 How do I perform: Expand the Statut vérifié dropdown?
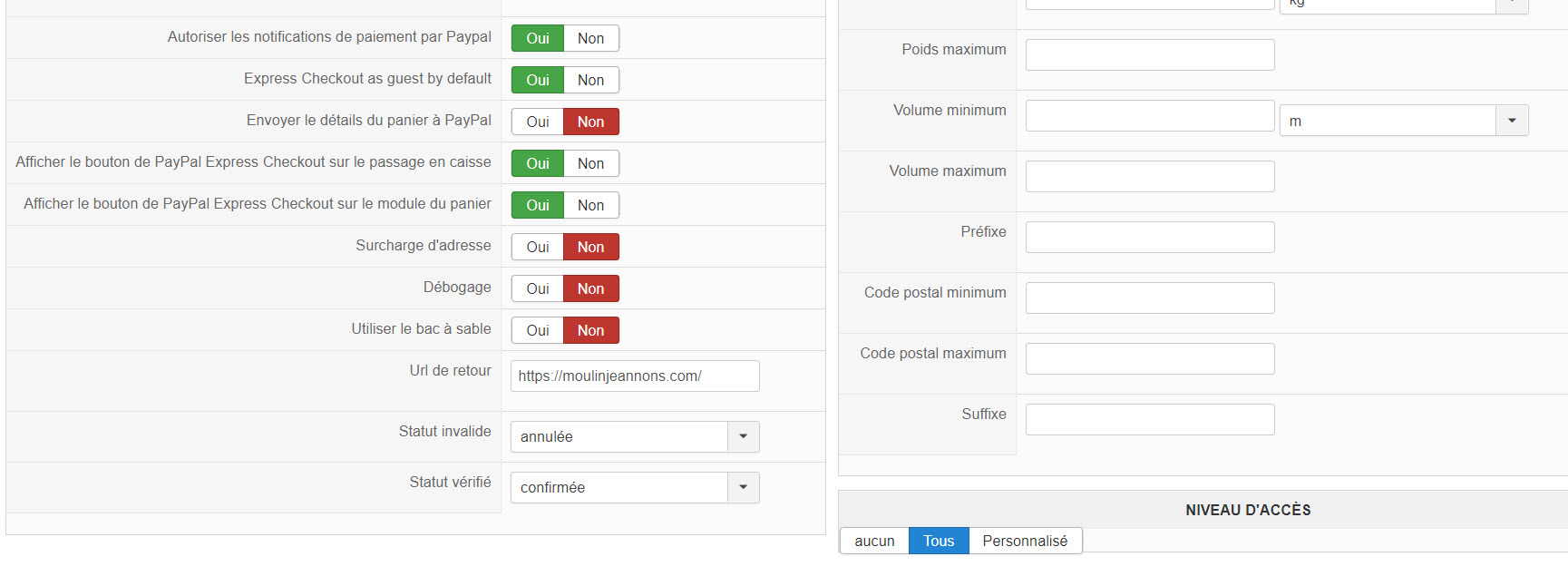(634, 487)
